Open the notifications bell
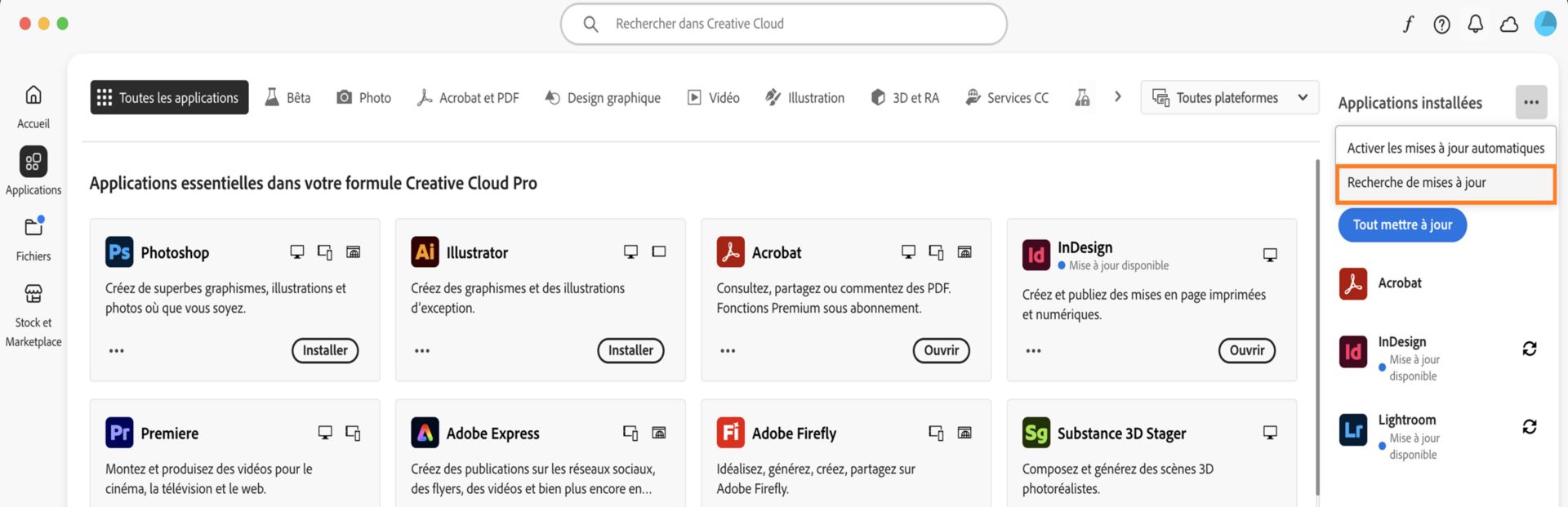 point(1475,24)
